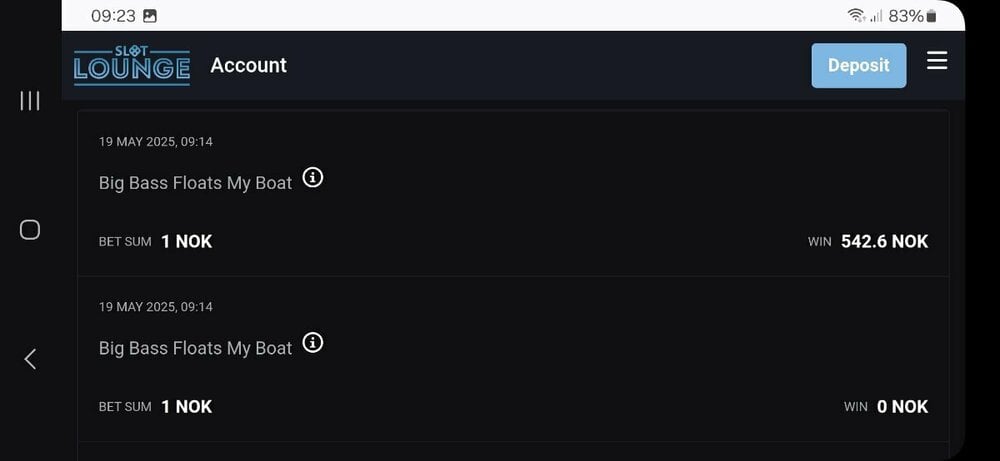Viewport: 1000px width, 461px height.
Task: Tap the 09:23 clock in status bar
Action: click(x=113, y=16)
